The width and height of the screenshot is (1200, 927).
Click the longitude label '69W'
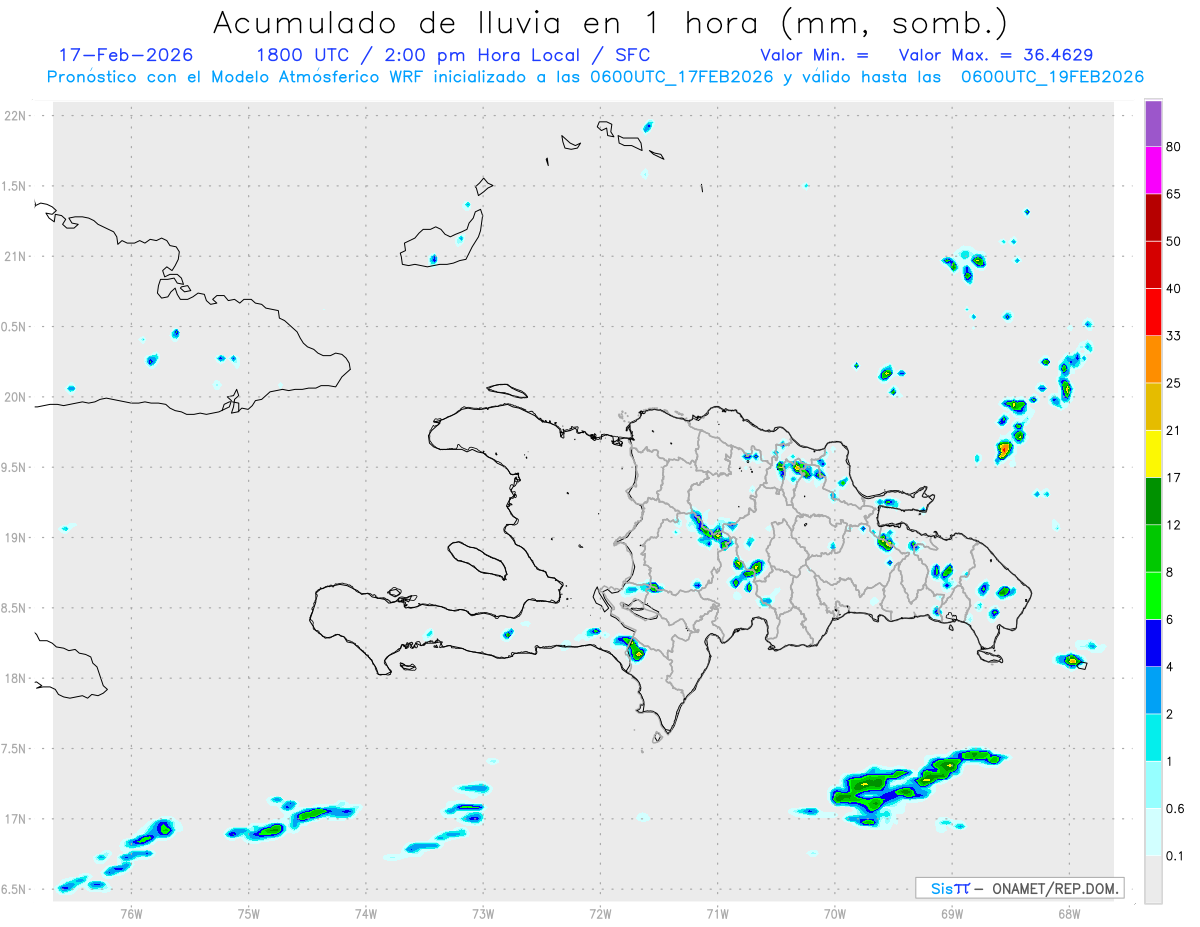pos(952,912)
